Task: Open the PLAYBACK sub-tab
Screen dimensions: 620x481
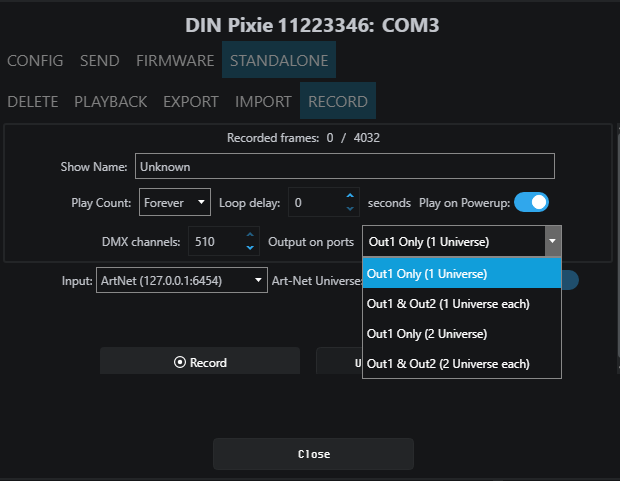Action: (111, 102)
